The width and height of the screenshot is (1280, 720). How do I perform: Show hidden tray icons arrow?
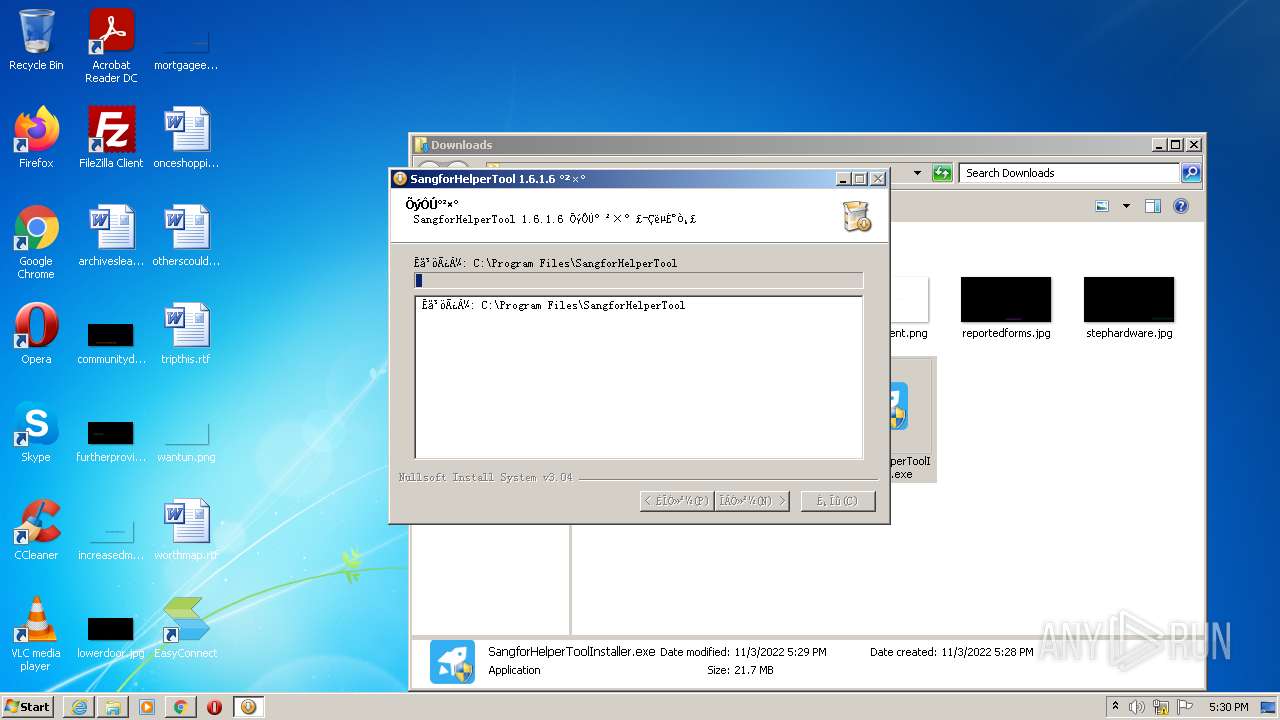[1115, 707]
